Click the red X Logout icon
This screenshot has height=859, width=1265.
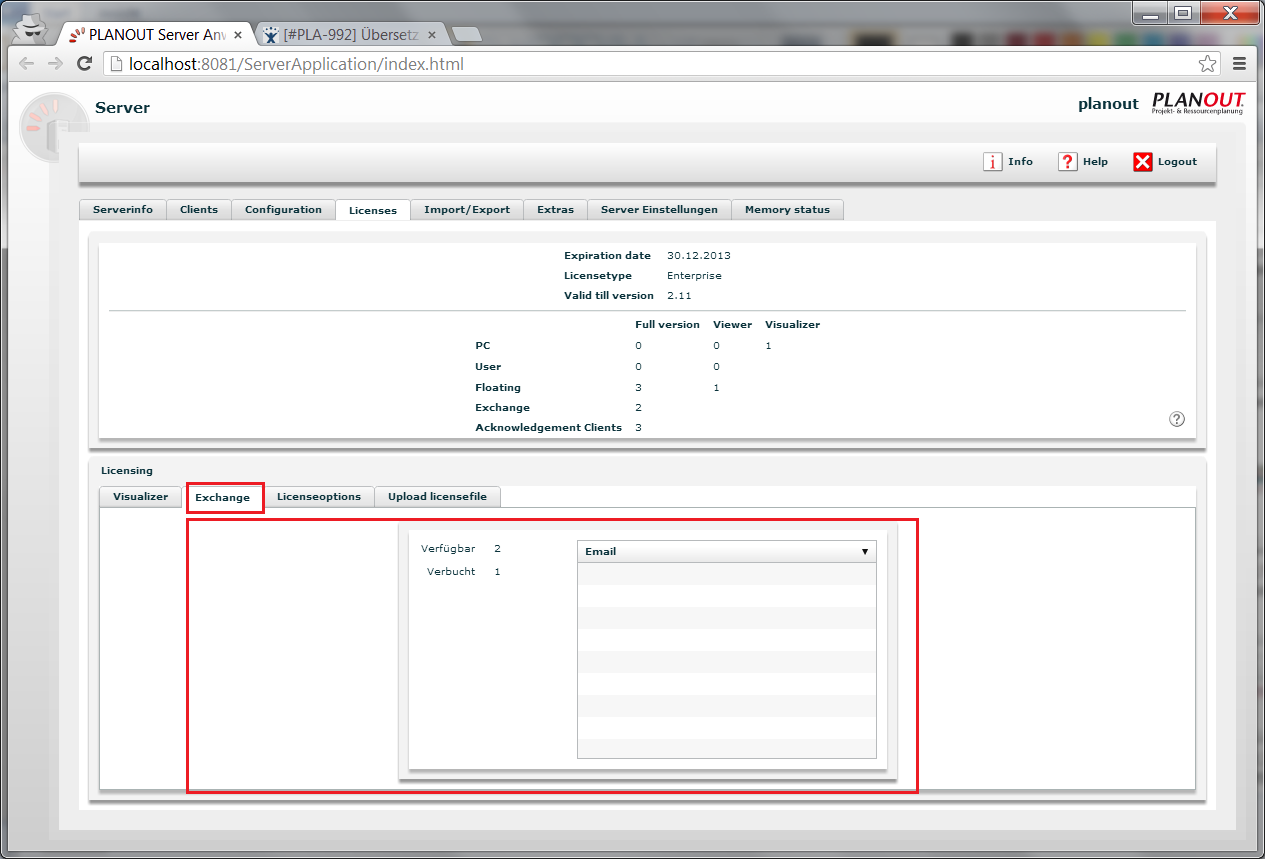(1143, 162)
